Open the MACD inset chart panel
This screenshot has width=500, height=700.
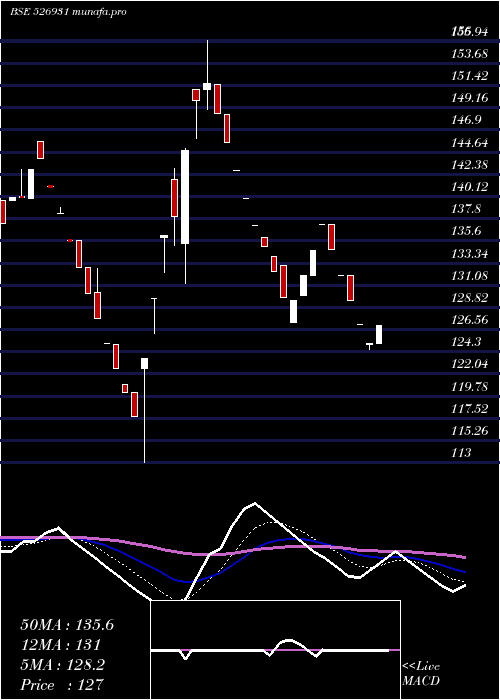coord(275,650)
